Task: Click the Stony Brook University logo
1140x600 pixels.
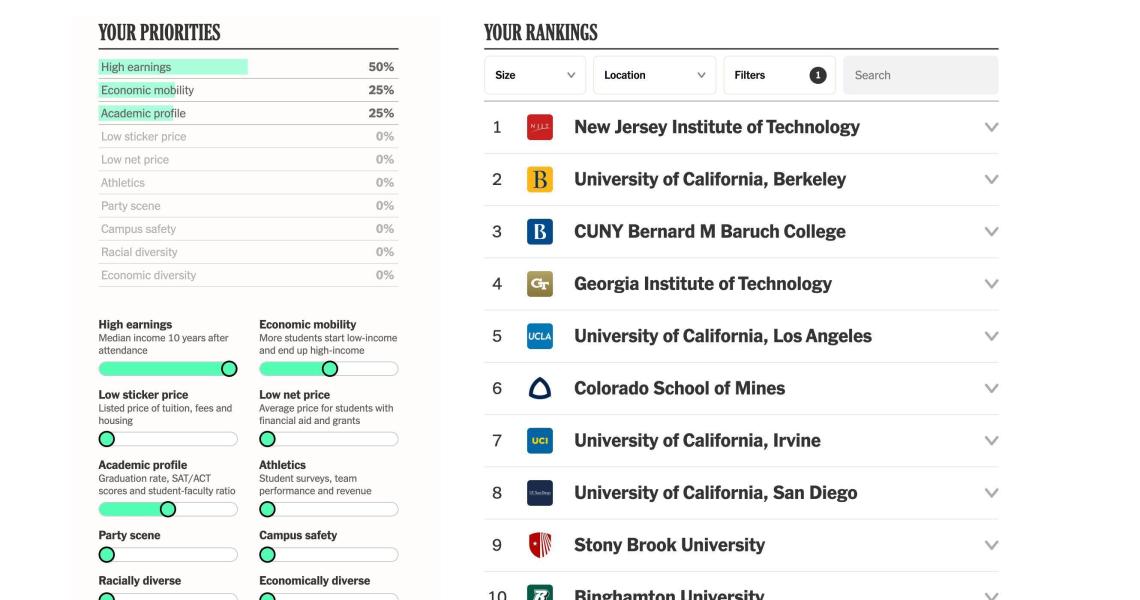Action: (539, 545)
